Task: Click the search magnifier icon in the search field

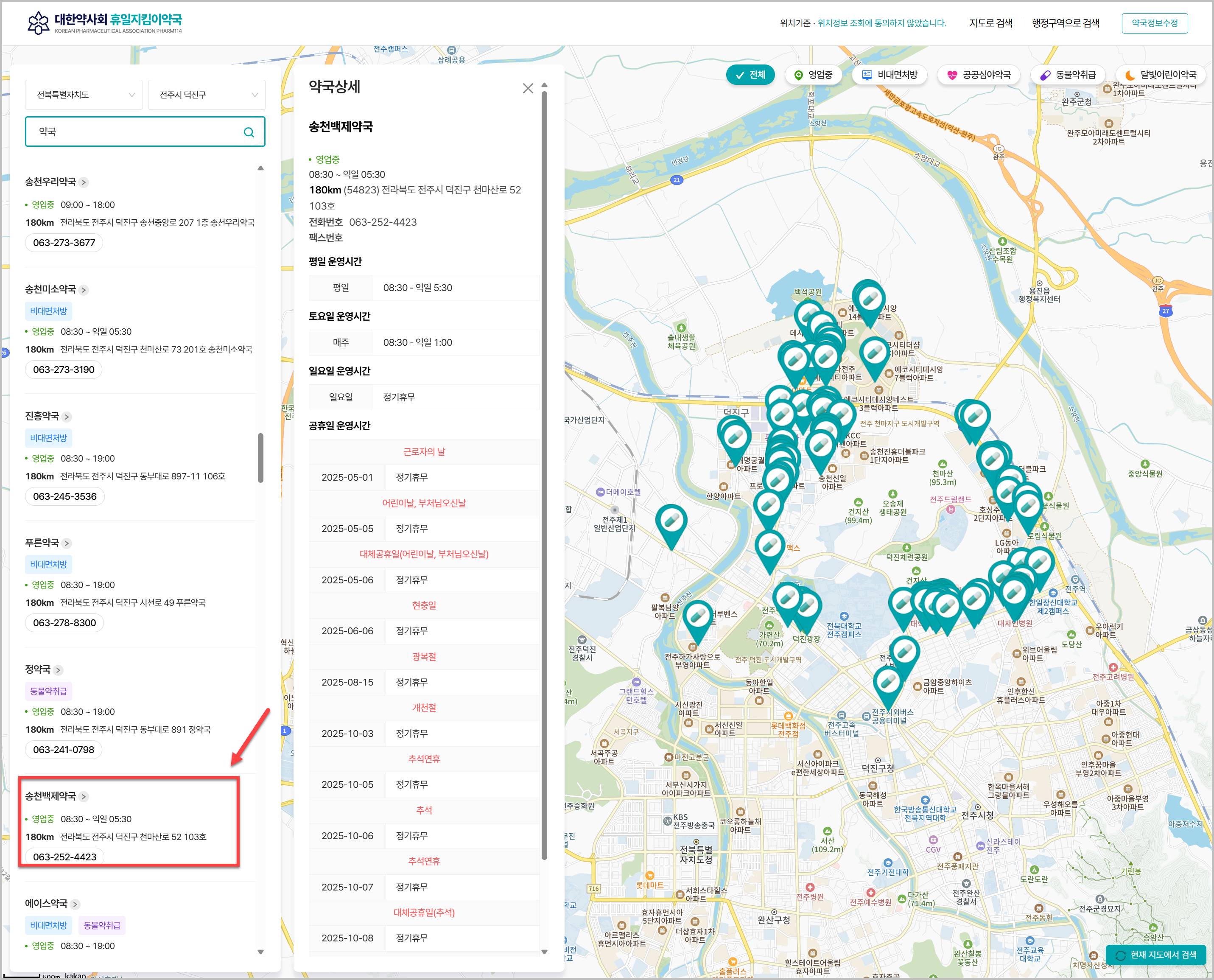Action: 248,132
